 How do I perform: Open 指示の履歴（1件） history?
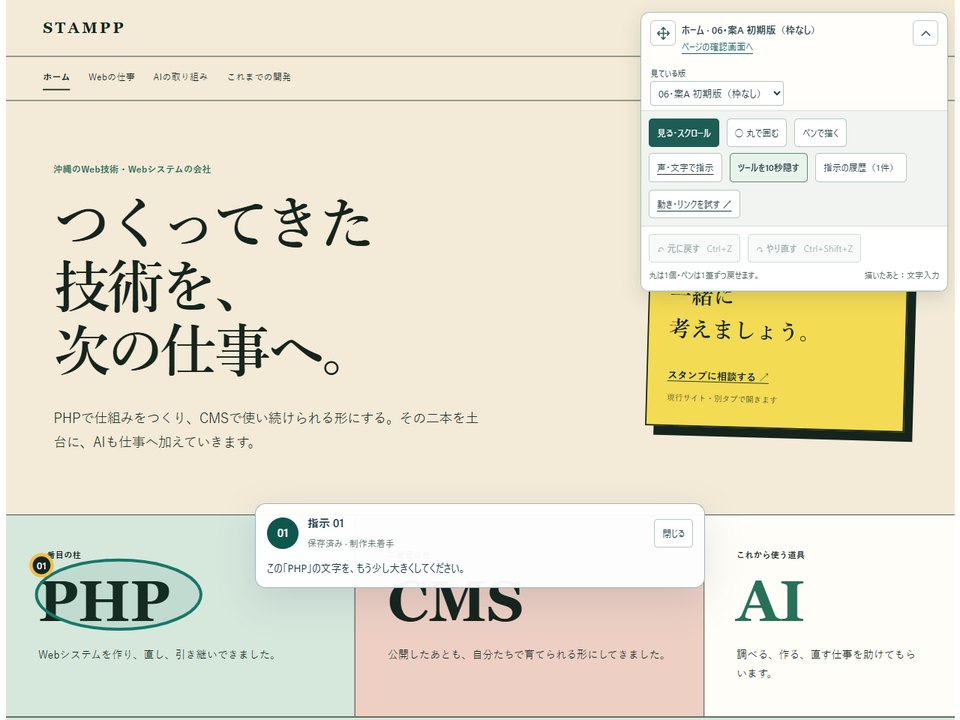pos(860,168)
